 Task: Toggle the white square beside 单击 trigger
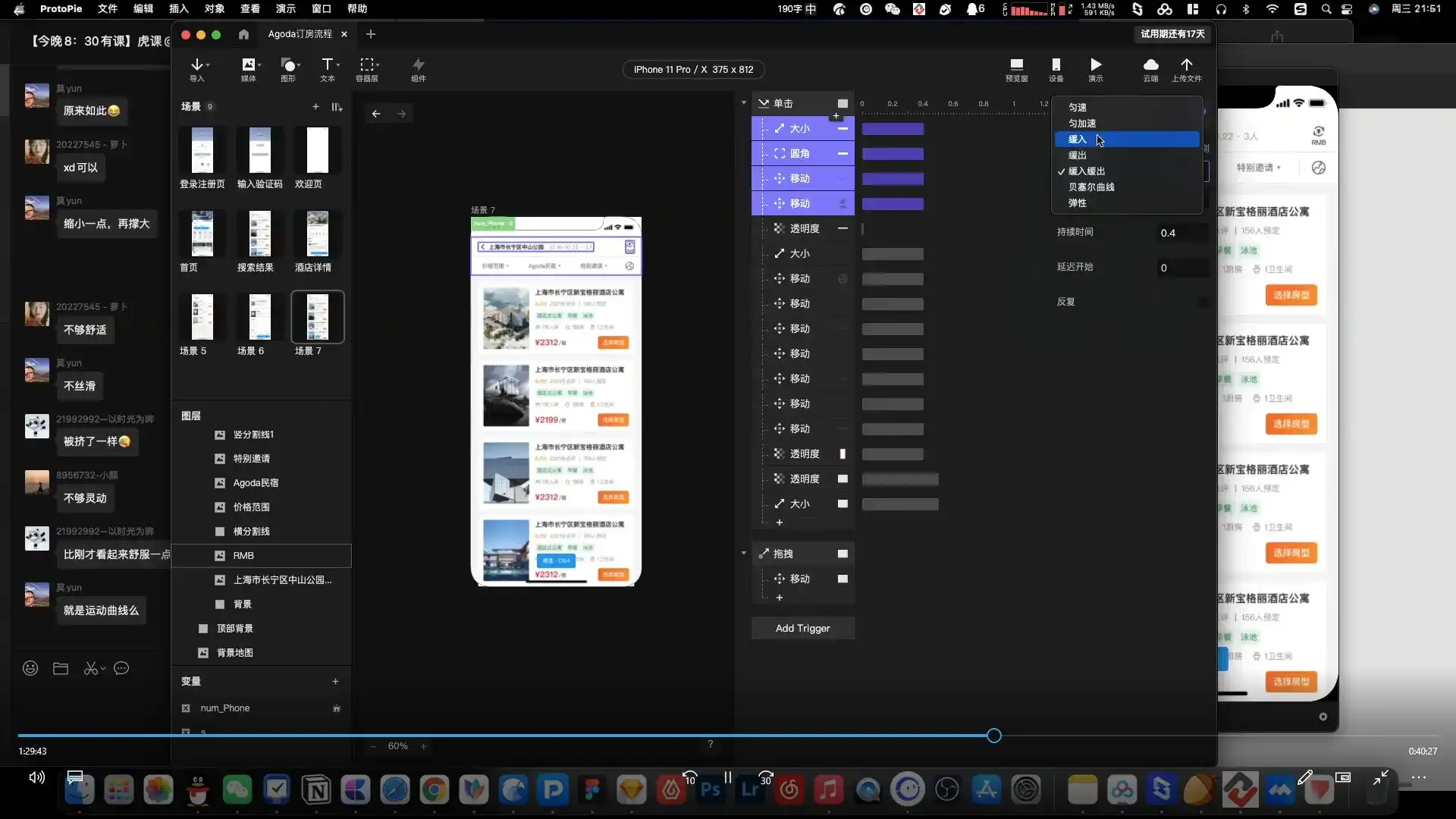(843, 104)
